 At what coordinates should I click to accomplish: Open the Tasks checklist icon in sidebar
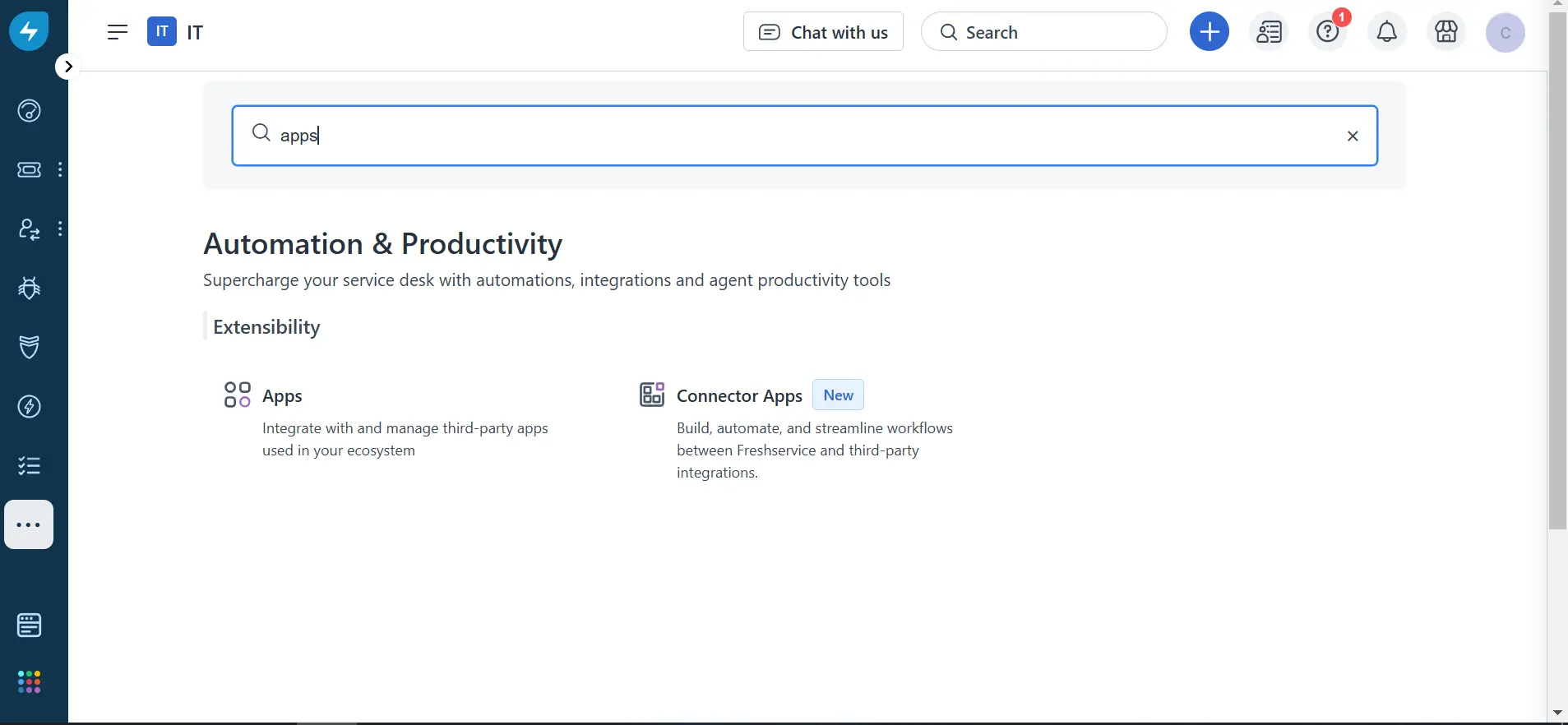pos(30,465)
